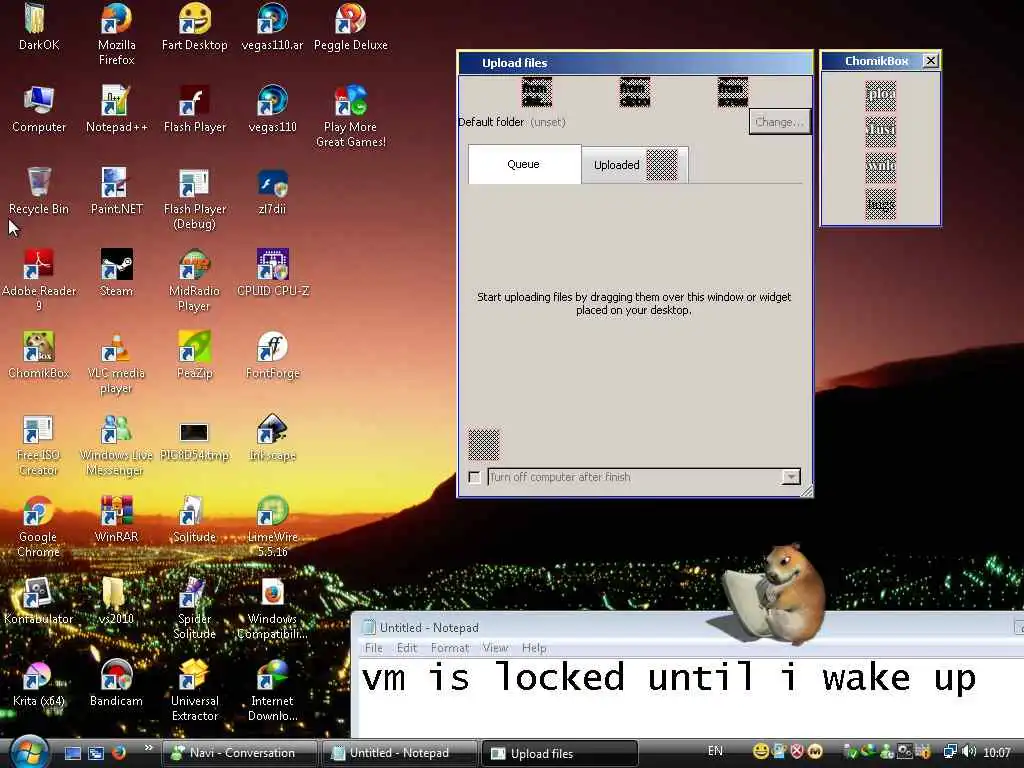
Task: Select Flash Player desktop icon
Action: (195, 109)
